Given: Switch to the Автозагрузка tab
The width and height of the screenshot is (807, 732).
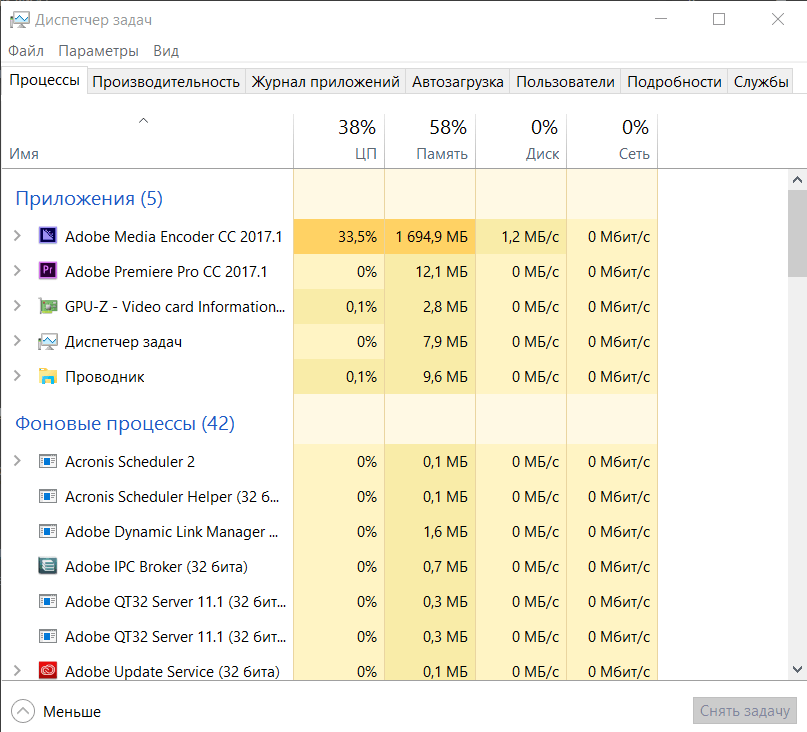Looking at the screenshot, I should (458, 82).
